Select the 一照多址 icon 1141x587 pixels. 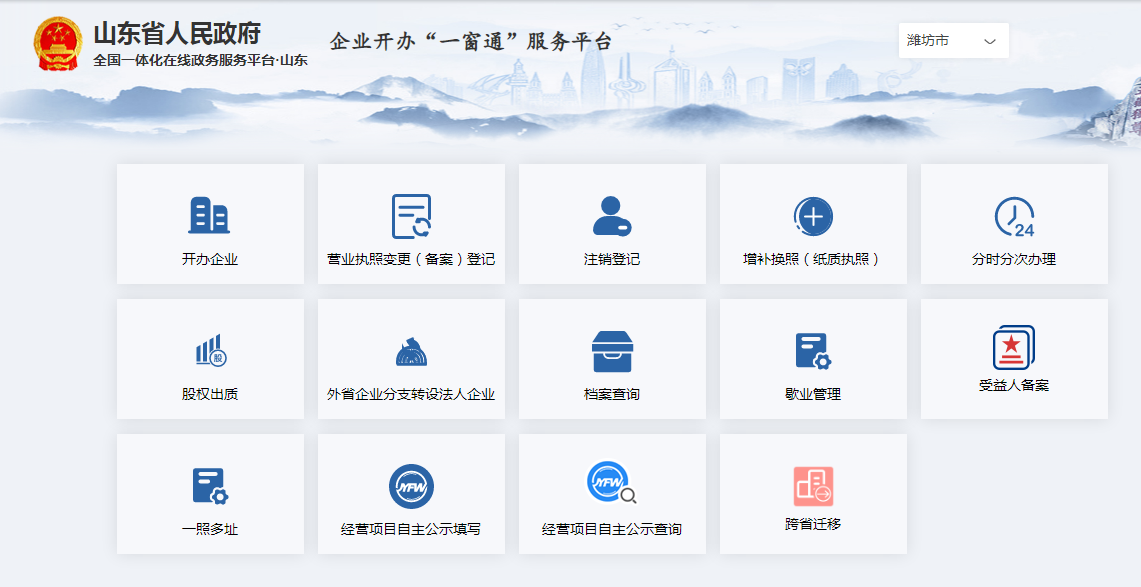[x=210, y=486]
